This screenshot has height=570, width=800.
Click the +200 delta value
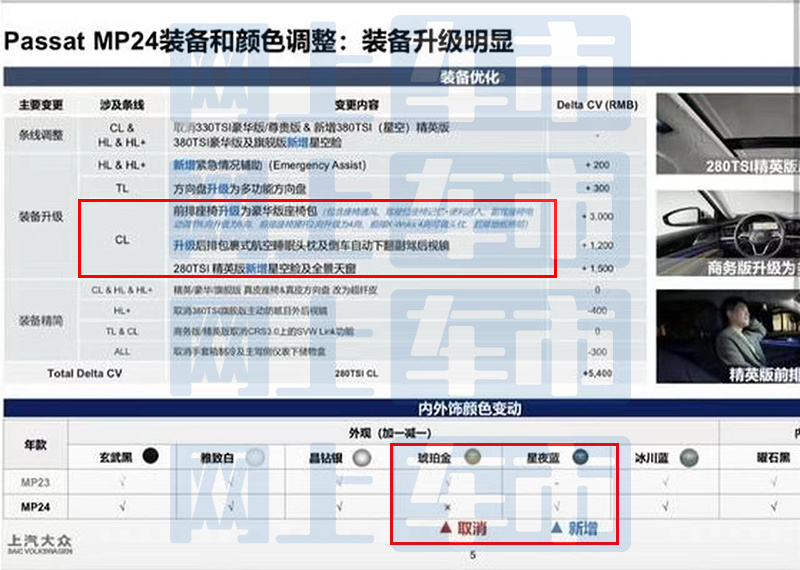[597, 165]
